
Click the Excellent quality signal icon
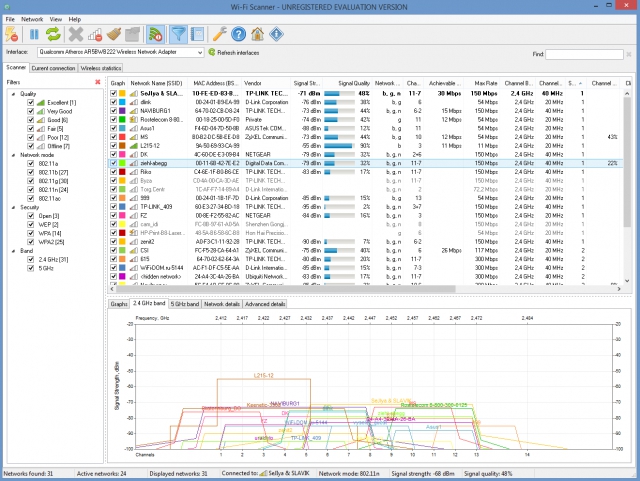click(x=40, y=102)
